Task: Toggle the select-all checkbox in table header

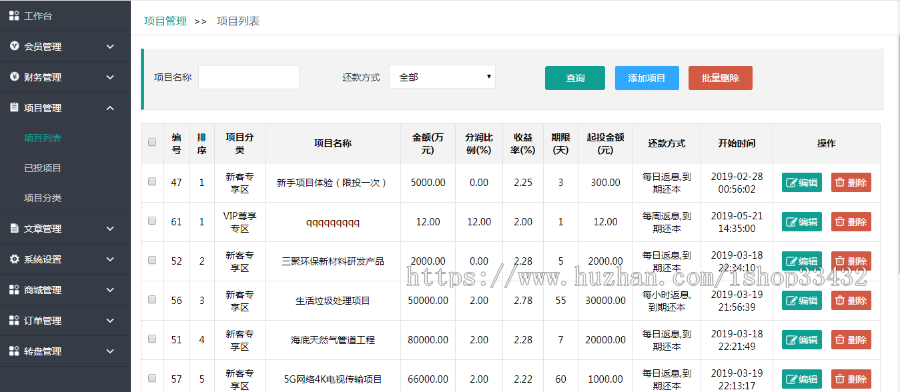Action: (152, 142)
